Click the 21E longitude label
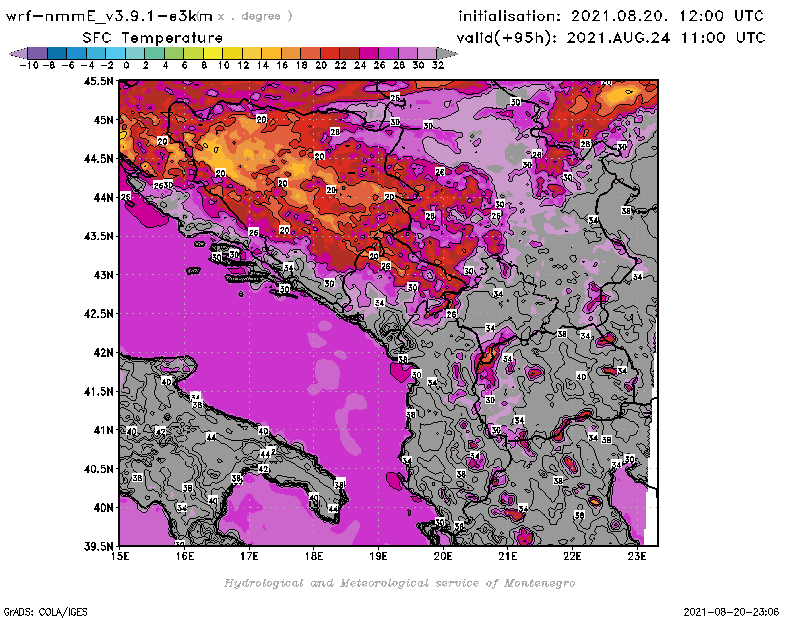800x618 pixels. 508,556
